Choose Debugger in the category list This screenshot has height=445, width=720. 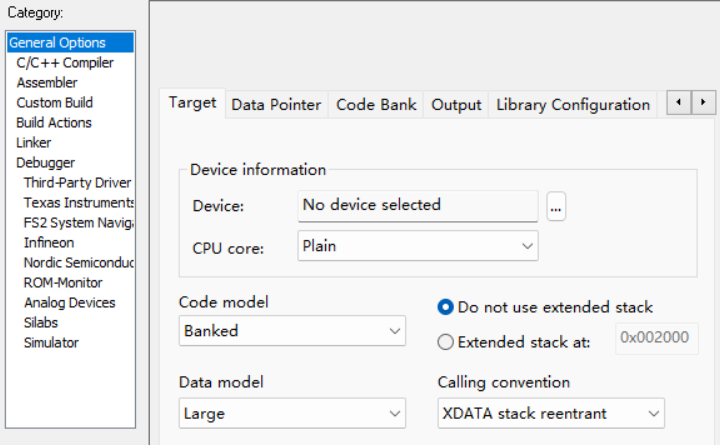[x=45, y=163]
